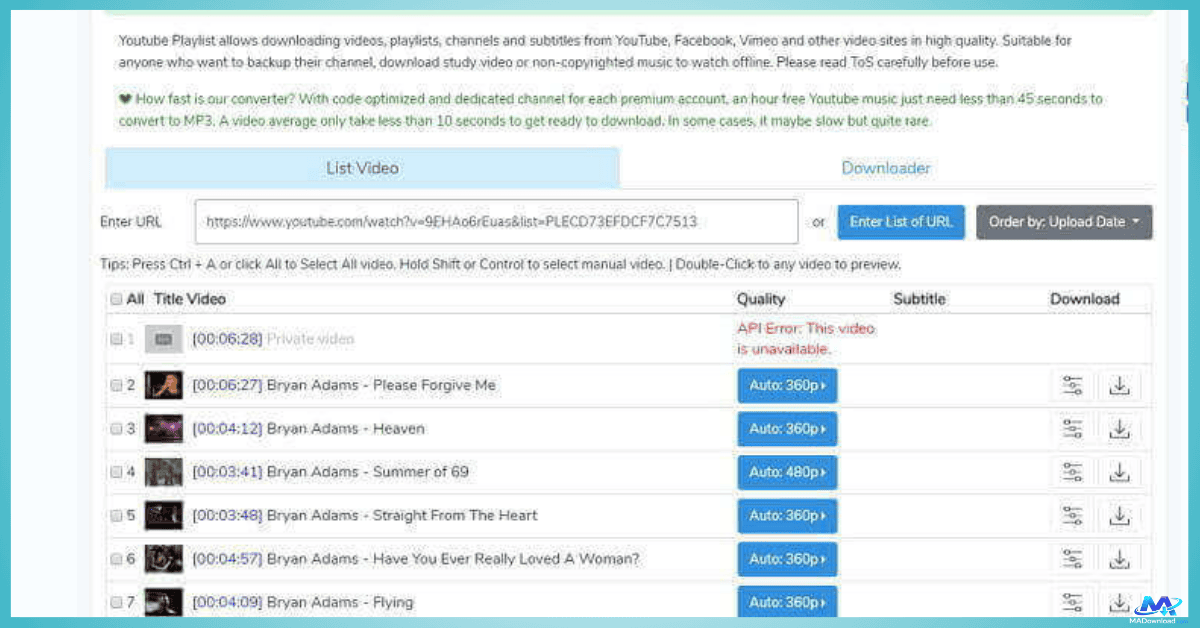The image size is (1200, 628).
Task: Click download icon for Summer of 69
Action: click(1119, 472)
